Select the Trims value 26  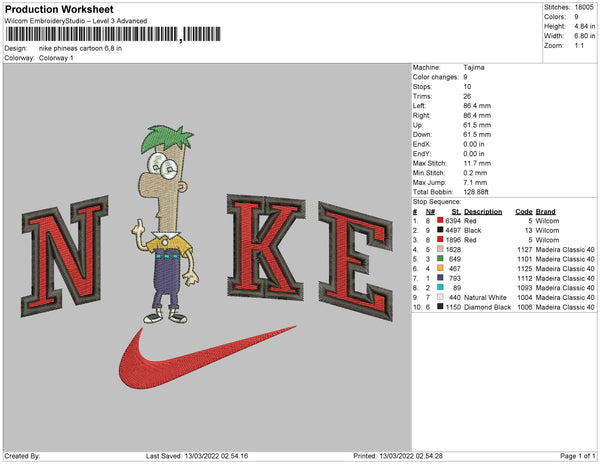(467, 96)
